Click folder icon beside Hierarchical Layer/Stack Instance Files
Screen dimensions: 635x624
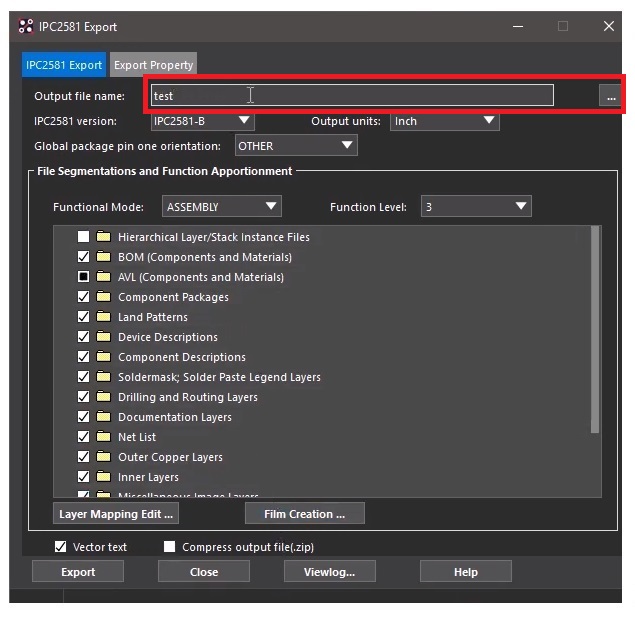(103, 236)
